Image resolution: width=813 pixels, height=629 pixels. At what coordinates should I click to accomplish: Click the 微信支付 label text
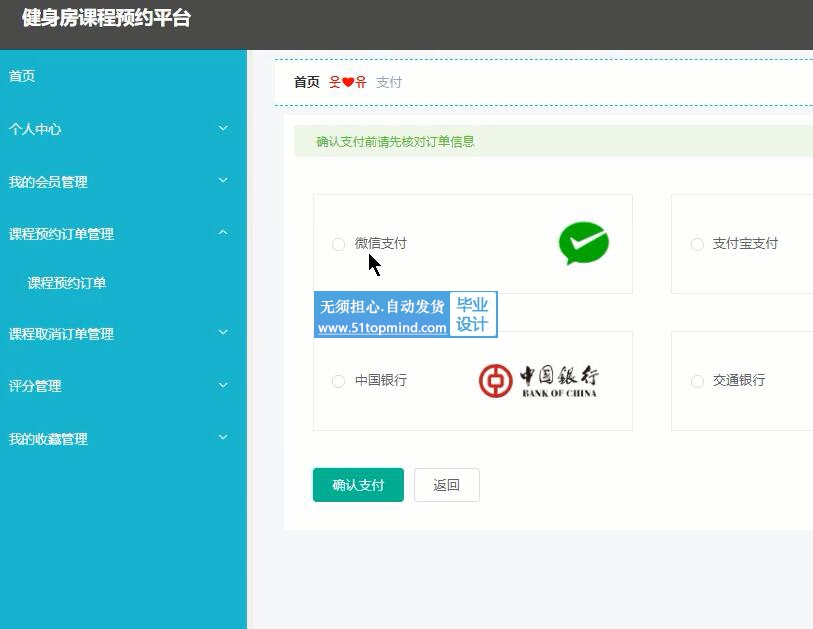381,243
